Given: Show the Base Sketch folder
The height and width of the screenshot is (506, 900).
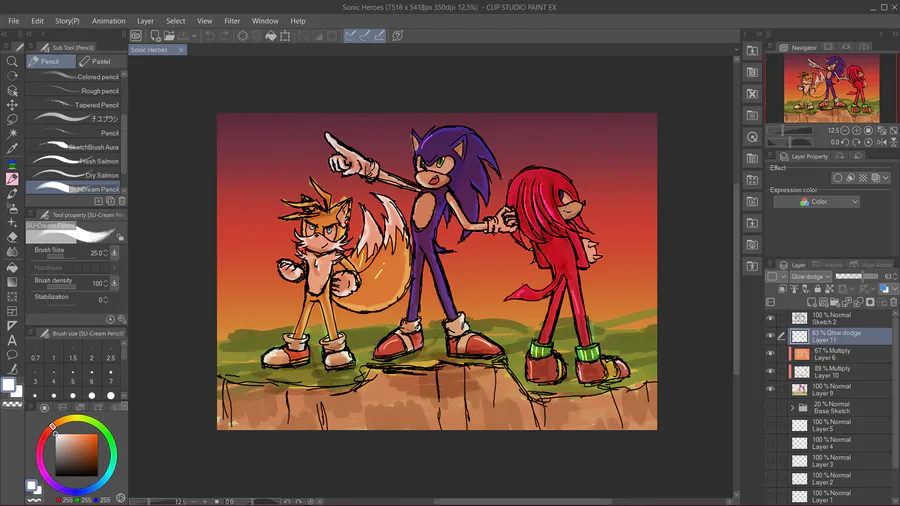Looking at the screenshot, I should [770, 407].
